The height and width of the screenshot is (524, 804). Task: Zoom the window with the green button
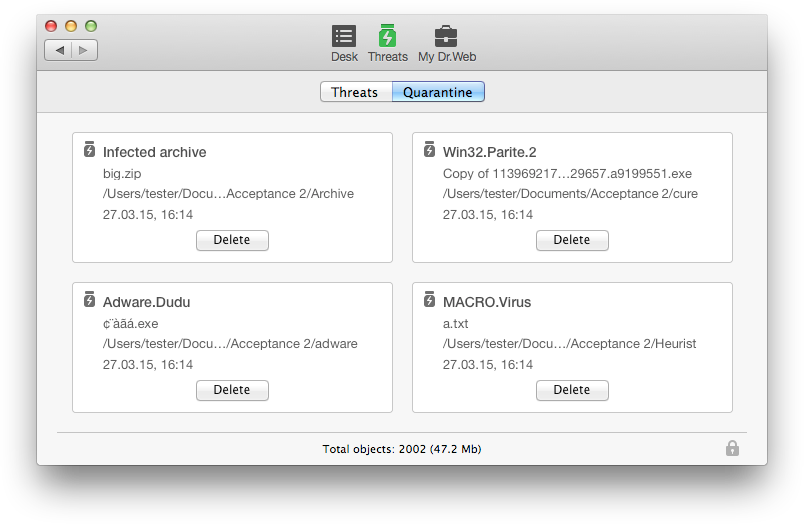[x=91, y=26]
